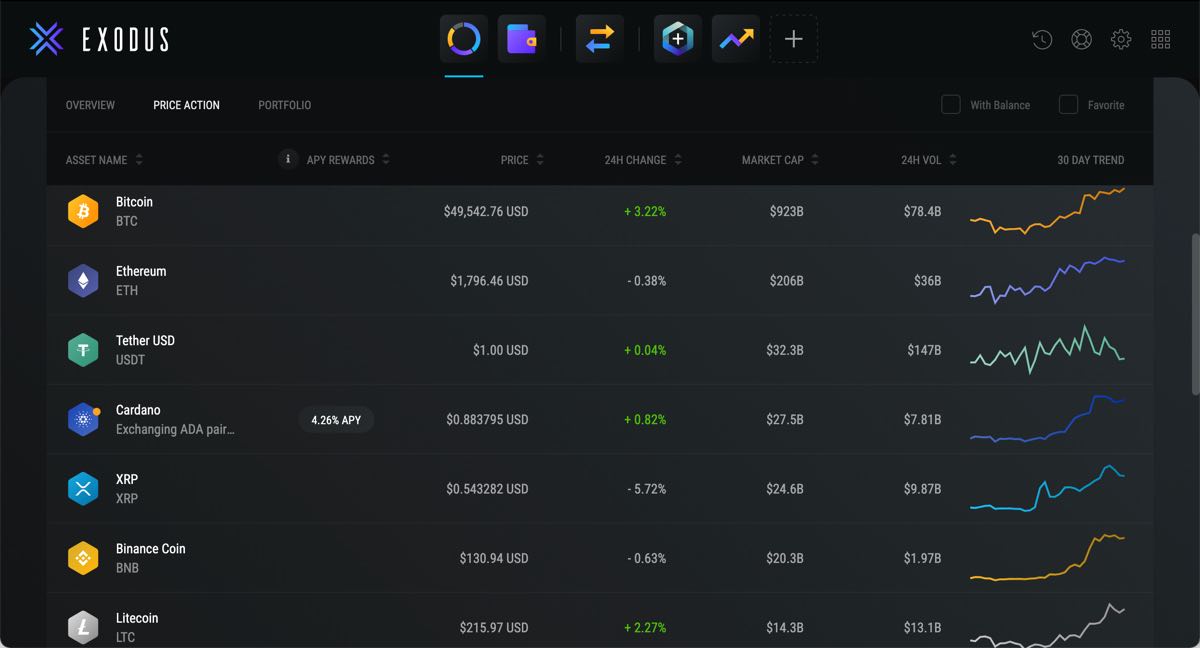Screen dimensions: 1200x648
Task: Click the APY Rewards info icon
Action: (288, 160)
